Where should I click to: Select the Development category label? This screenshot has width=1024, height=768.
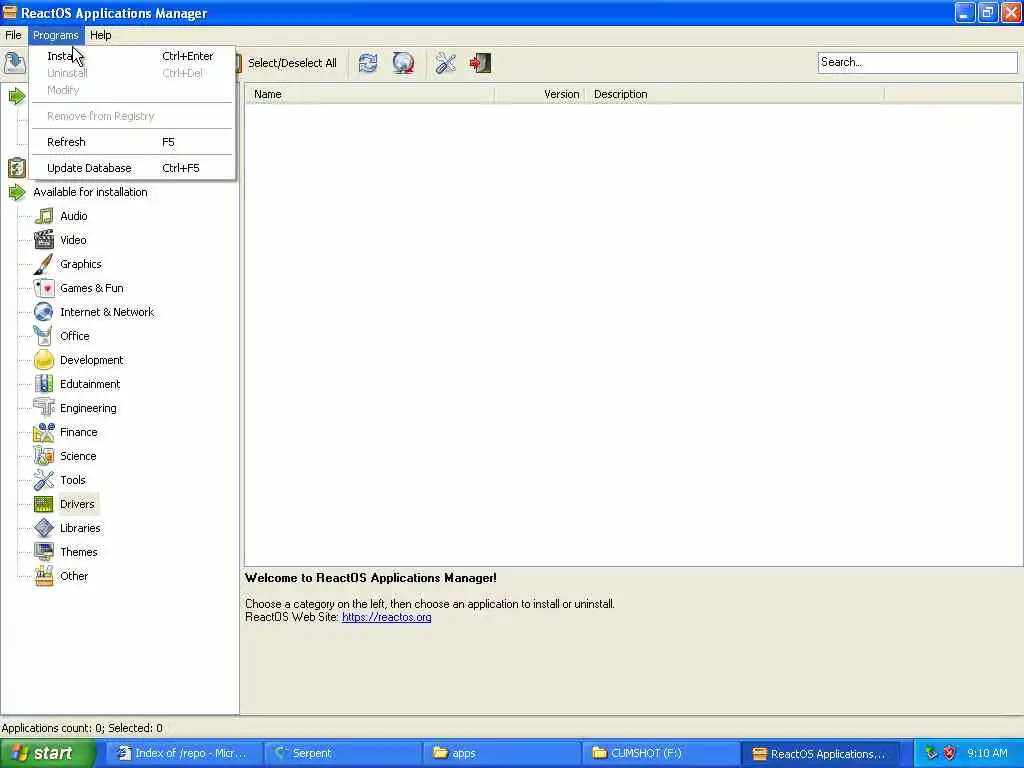[x=92, y=360]
